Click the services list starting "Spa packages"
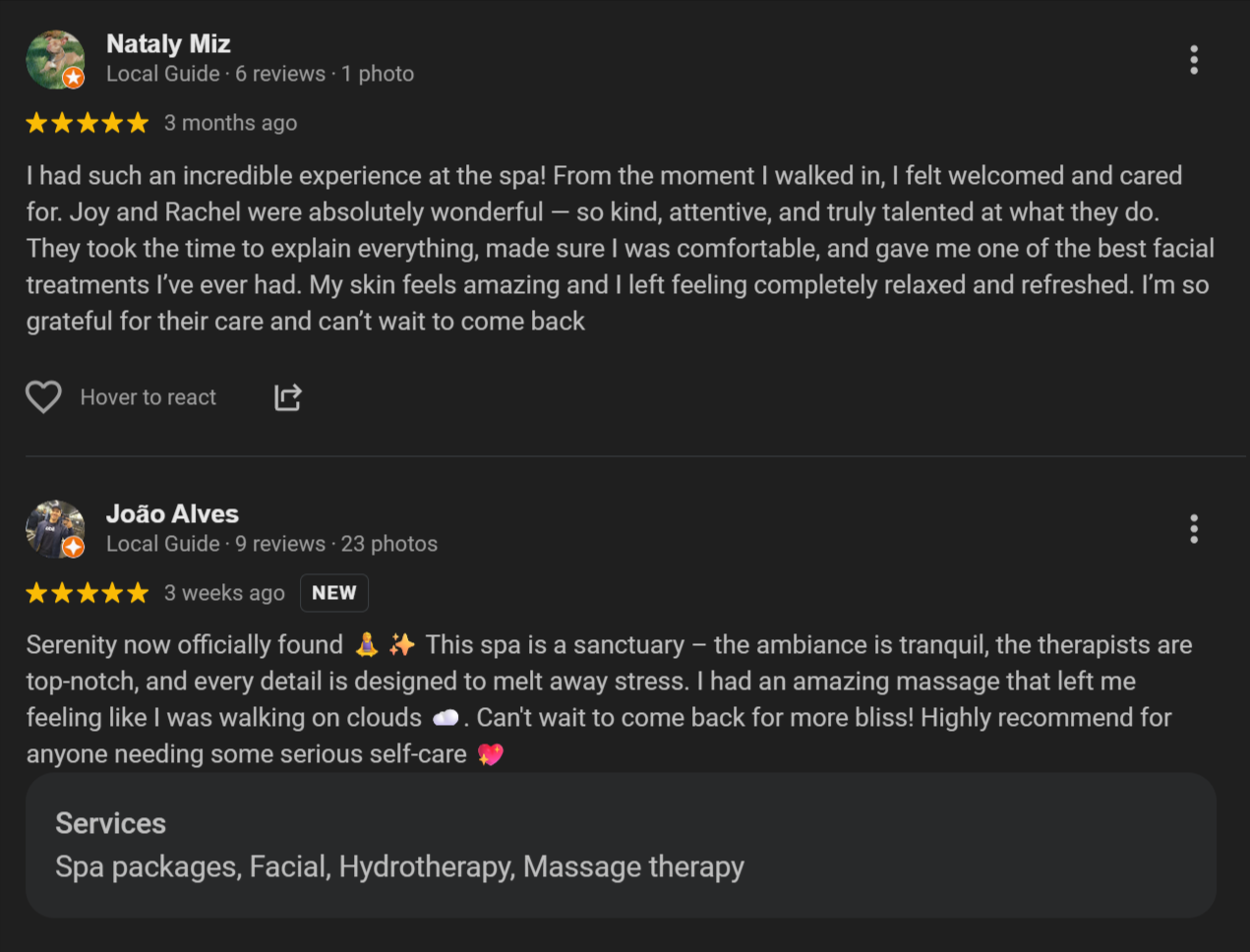The image size is (1250, 952). [x=399, y=866]
